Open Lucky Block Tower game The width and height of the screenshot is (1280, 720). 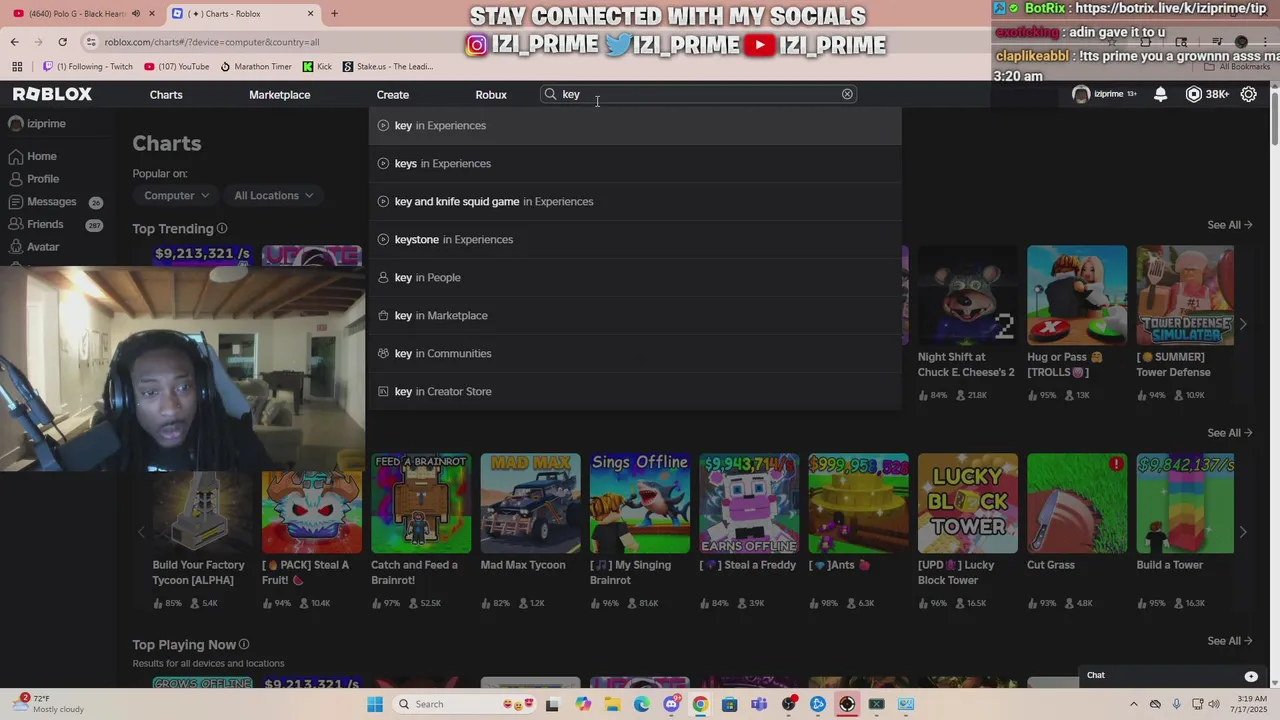click(x=967, y=504)
